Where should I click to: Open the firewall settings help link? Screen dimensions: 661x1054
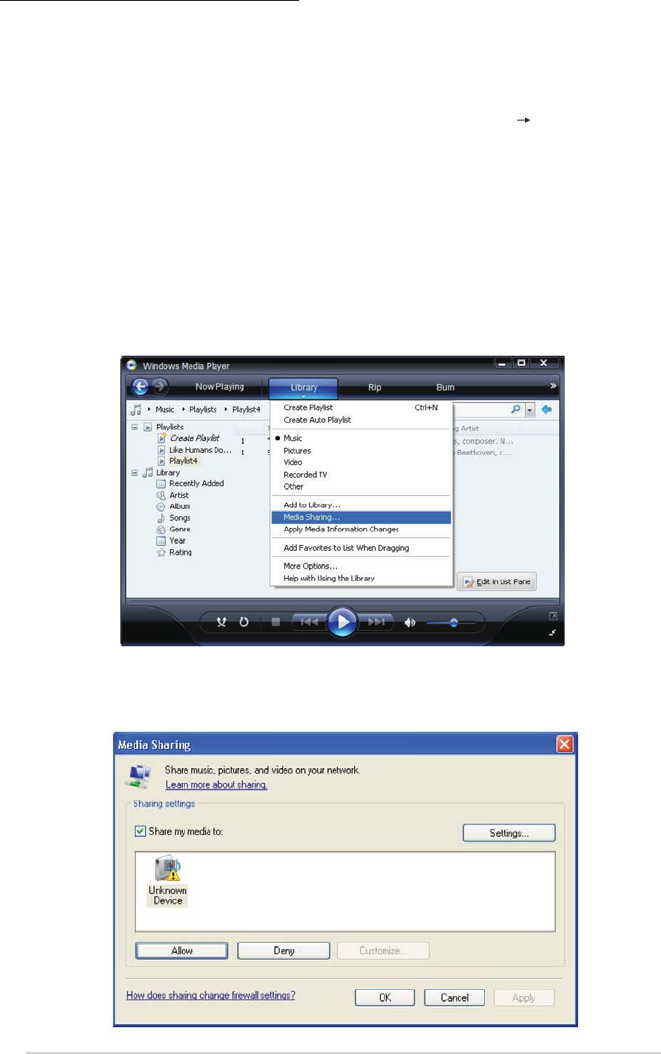210,995
